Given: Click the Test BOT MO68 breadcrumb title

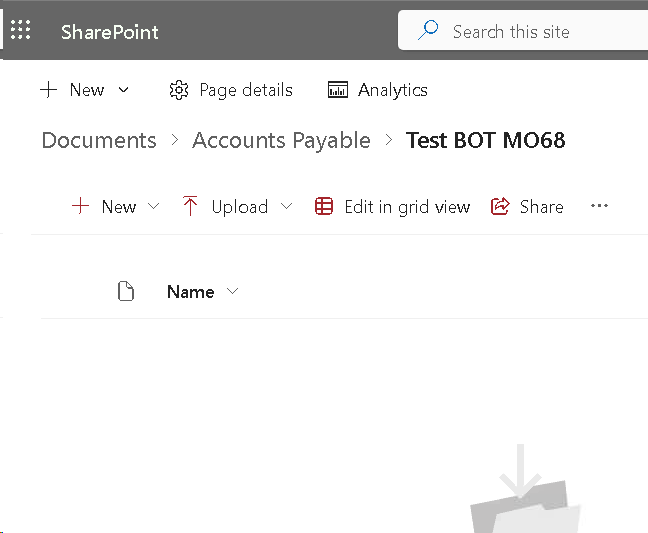Looking at the screenshot, I should tap(485, 141).
